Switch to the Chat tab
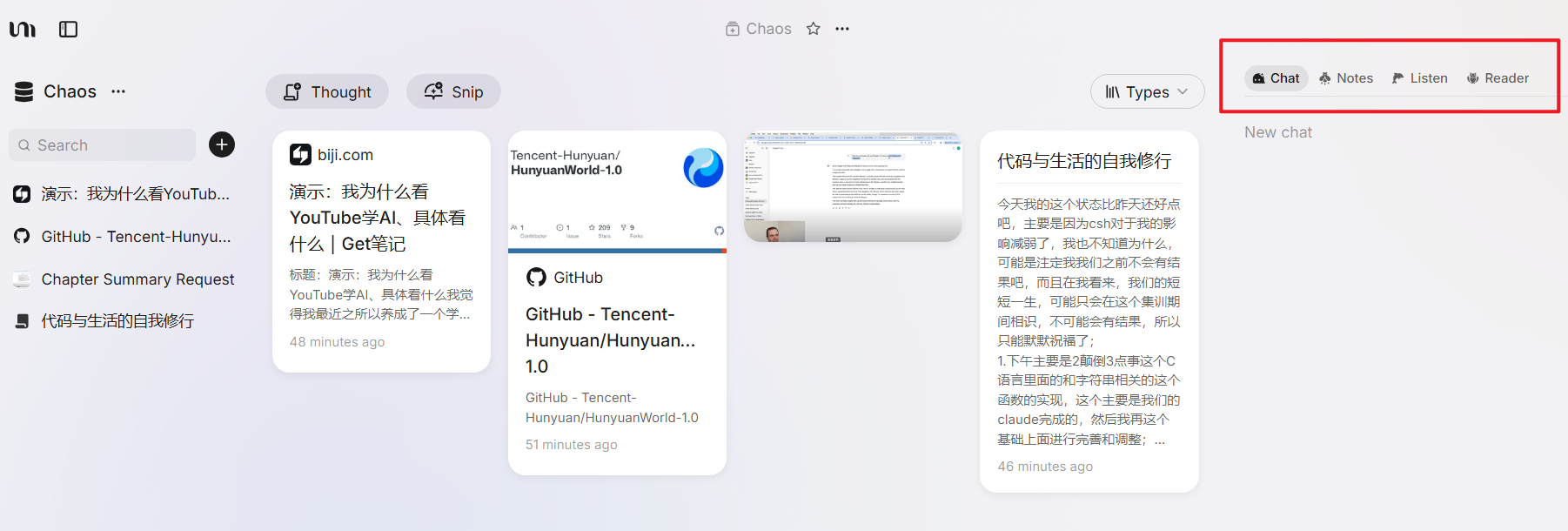1568x531 pixels. click(x=1276, y=78)
